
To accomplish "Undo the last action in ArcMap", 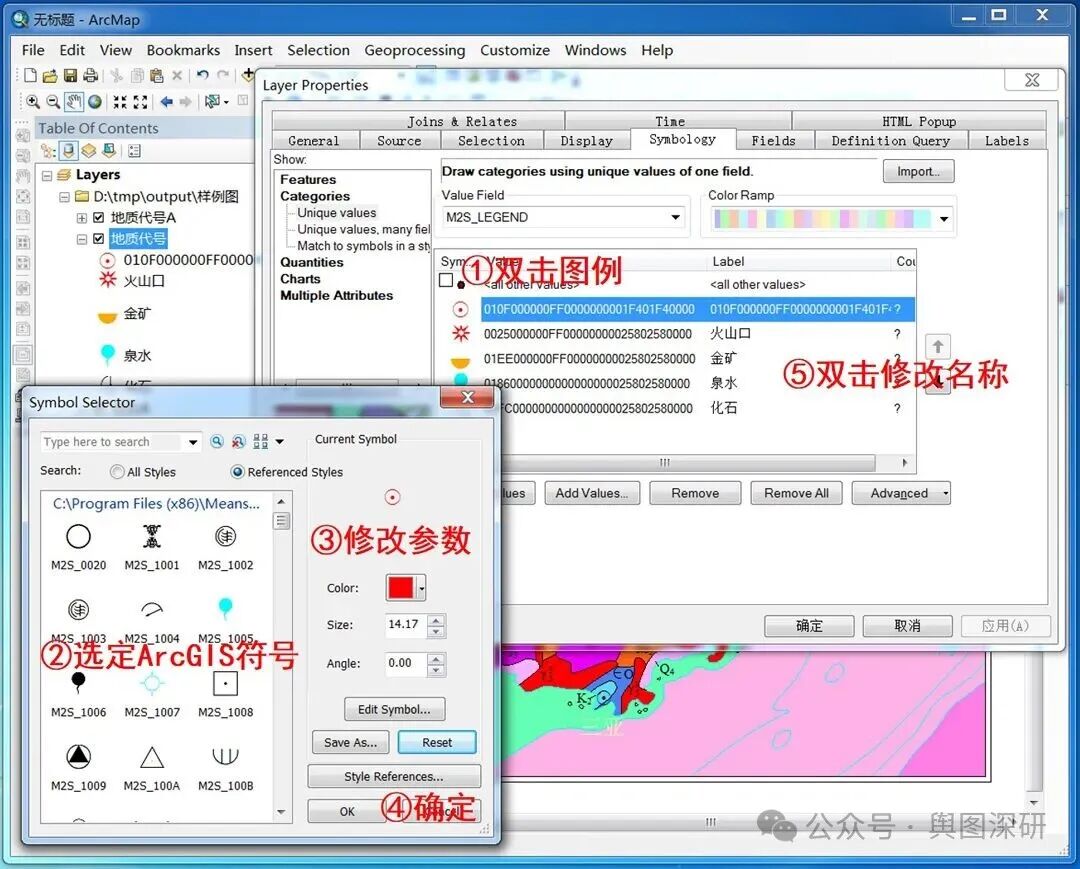I will coord(202,75).
